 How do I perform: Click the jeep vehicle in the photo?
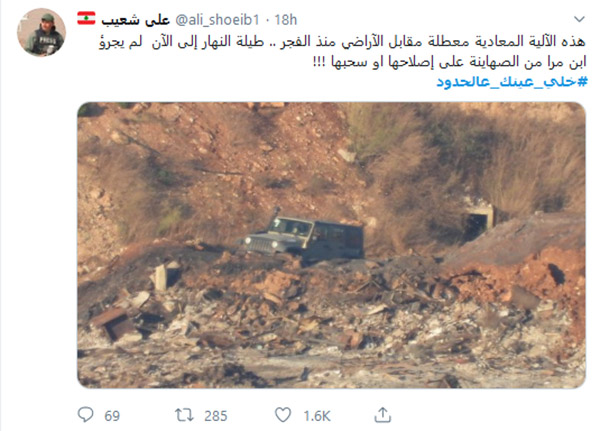(x=303, y=237)
